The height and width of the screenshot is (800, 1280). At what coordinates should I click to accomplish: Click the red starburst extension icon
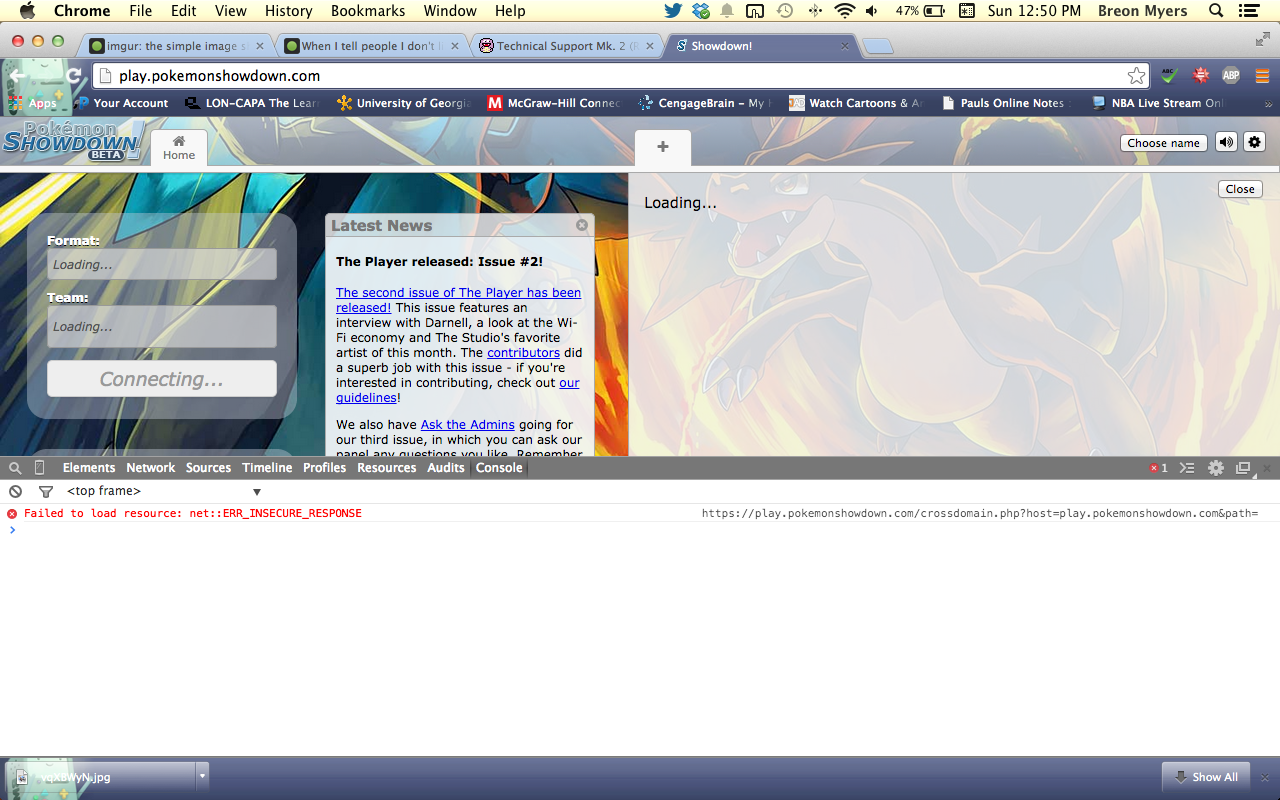(x=1201, y=76)
